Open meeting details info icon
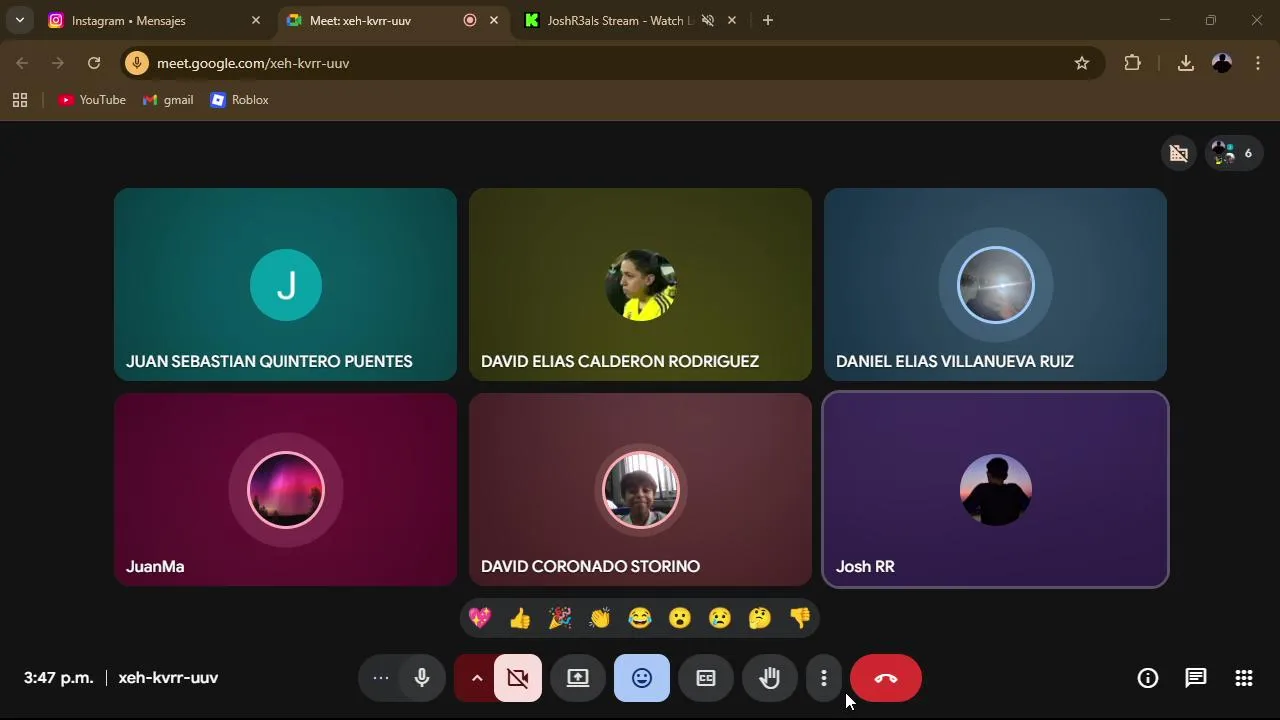 [x=1148, y=678]
